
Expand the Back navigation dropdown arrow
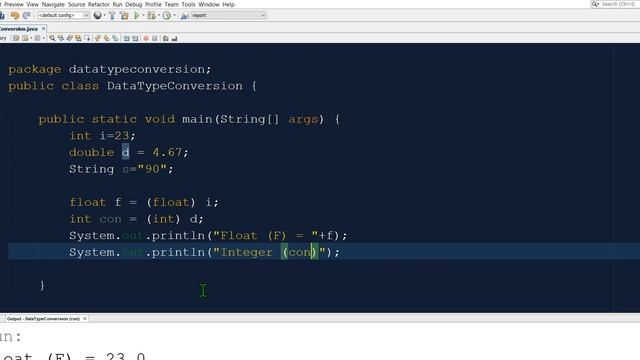coord(31,38)
